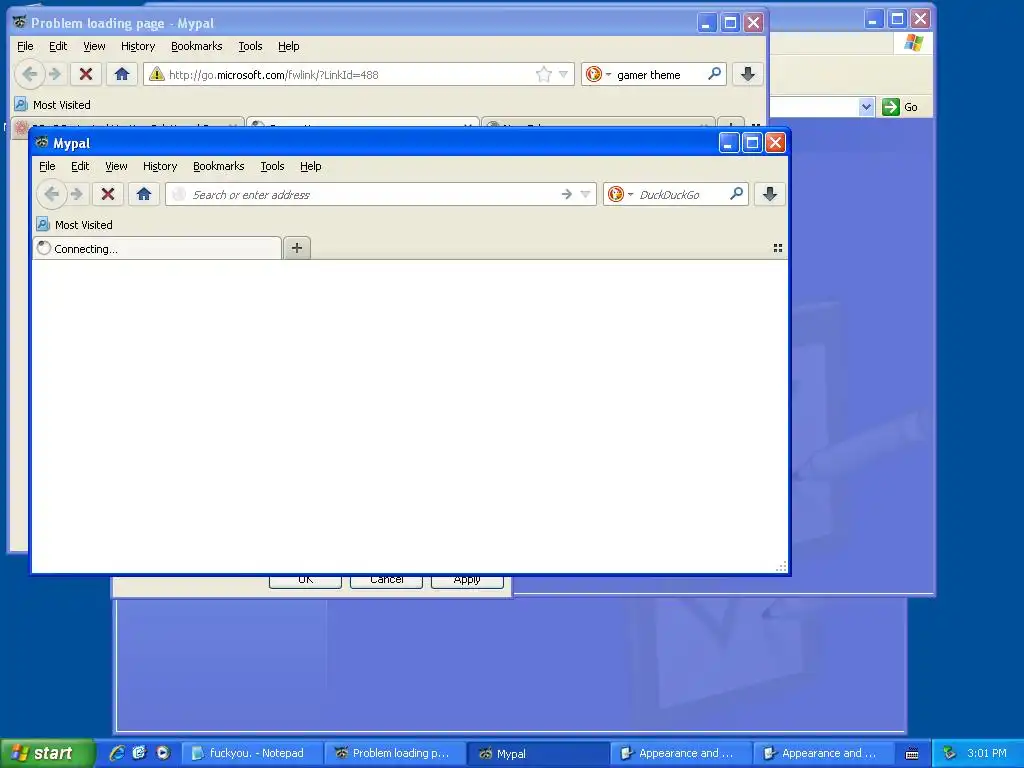Viewport: 1024px width, 768px height.
Task: Click the Go arrow in front address bar
Action: pyautogui.click(x=566, y=194)
